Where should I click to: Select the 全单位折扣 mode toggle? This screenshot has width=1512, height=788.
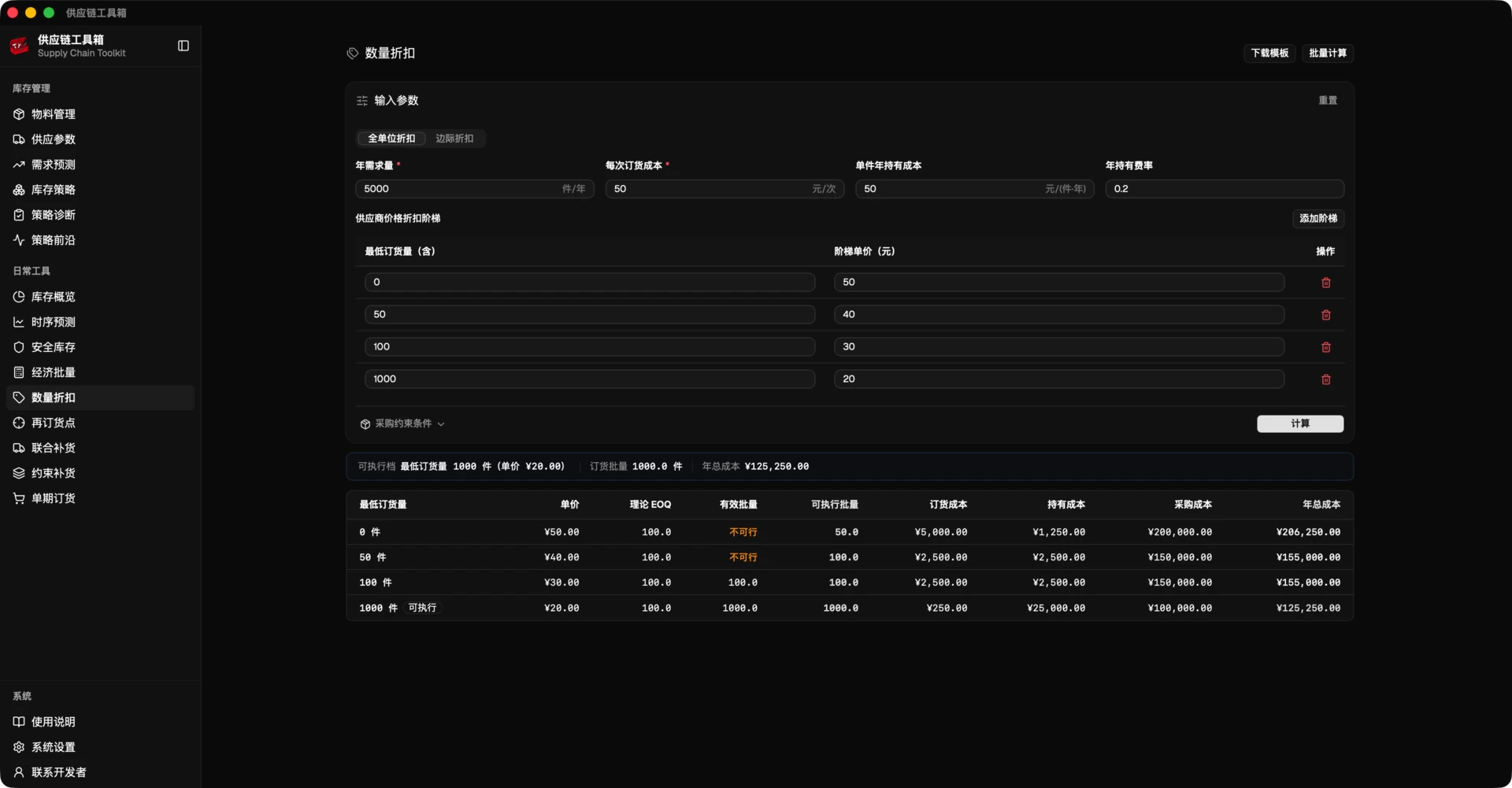(x=391, y=139)
